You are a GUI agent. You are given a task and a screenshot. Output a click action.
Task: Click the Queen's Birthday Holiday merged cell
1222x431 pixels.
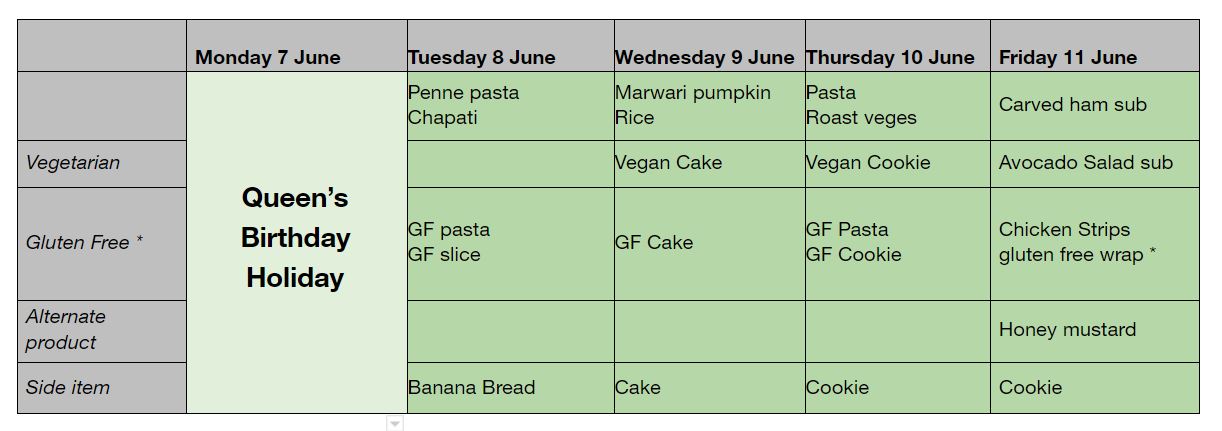[x=297, y=242]
